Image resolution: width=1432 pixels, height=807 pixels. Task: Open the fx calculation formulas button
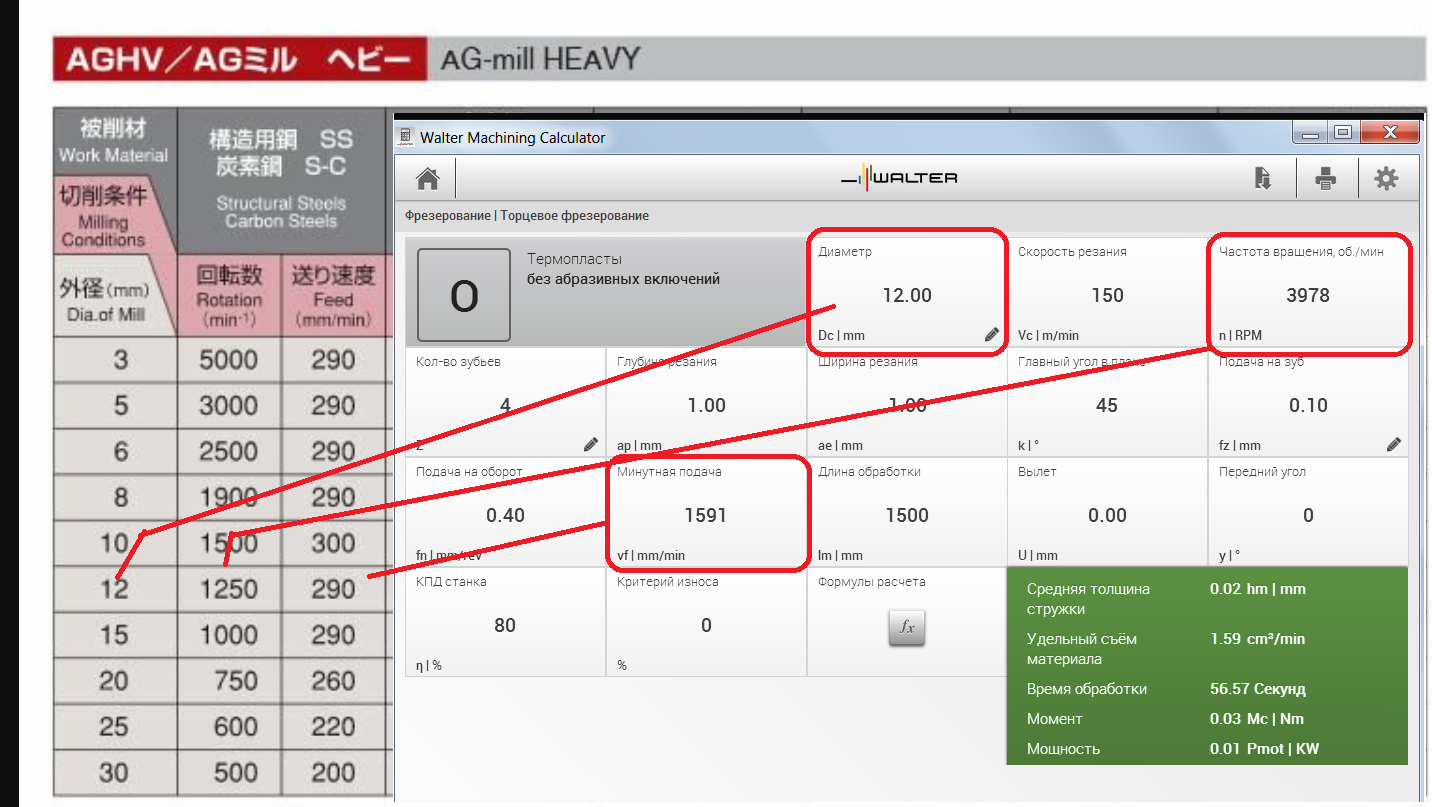coord(907,628)
